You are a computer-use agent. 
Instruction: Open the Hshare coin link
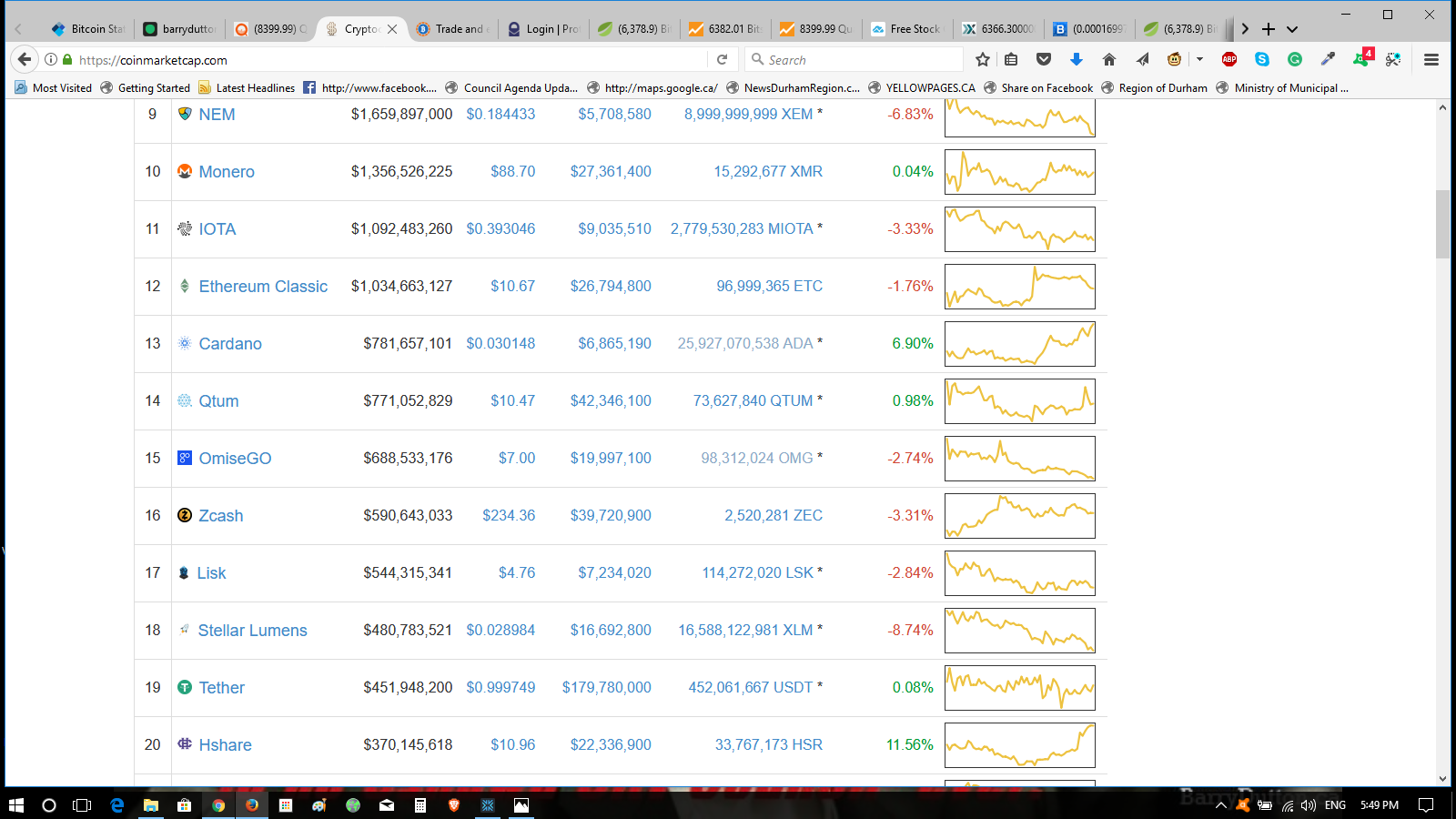225,745
